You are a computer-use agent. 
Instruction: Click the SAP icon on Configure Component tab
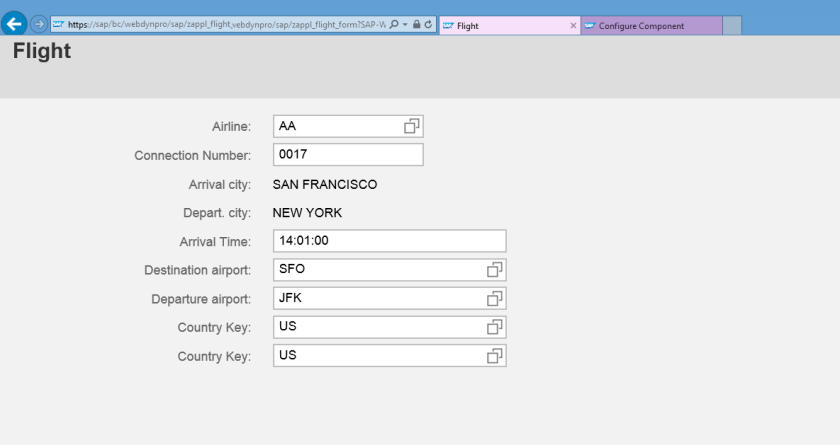click(590, 26)
